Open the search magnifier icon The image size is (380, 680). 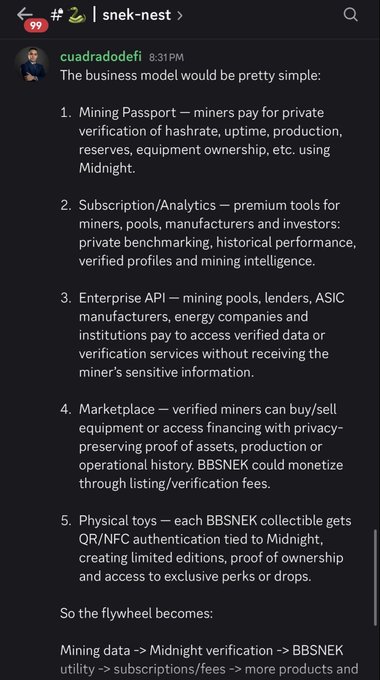click(x=351, y=15)
